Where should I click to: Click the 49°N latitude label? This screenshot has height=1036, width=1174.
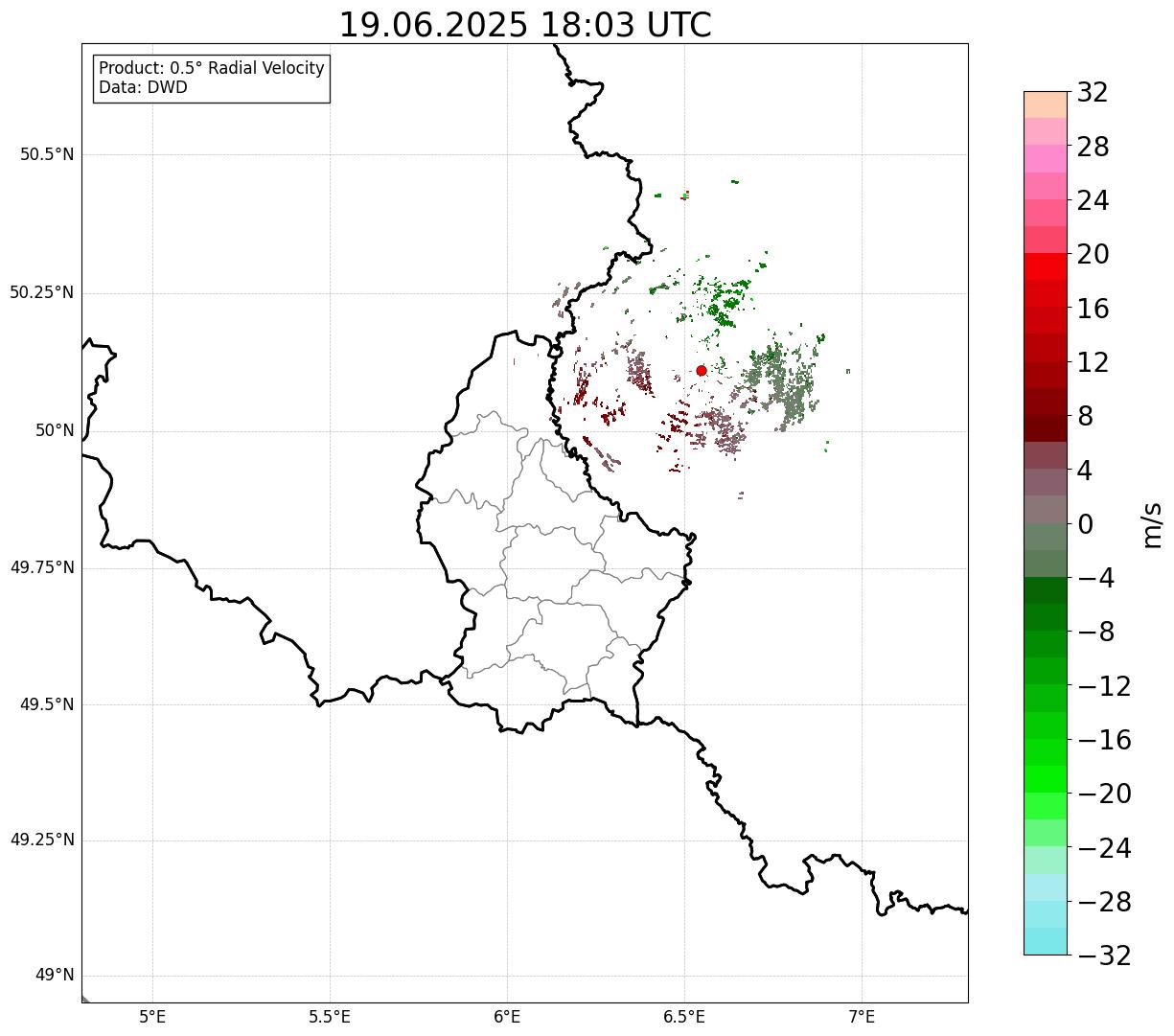coord(55,976)
